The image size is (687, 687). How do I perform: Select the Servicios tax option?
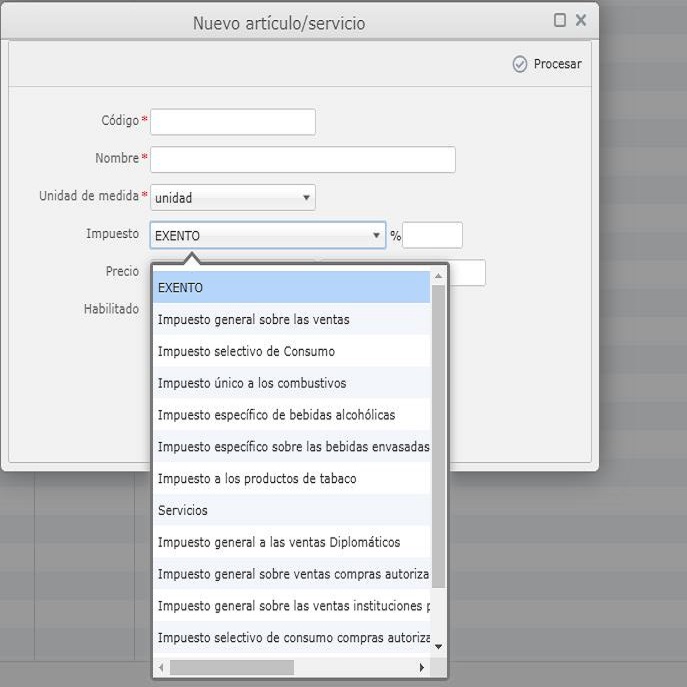[x=291, y=511]
